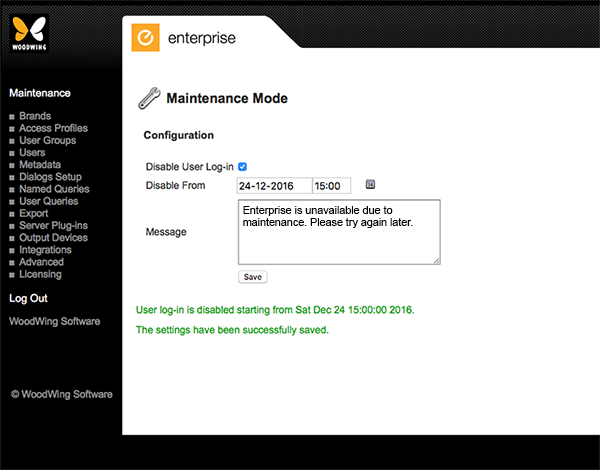600x470 pixels.
Task: Open Server Plug-ins page
Action: pos(53,225)
